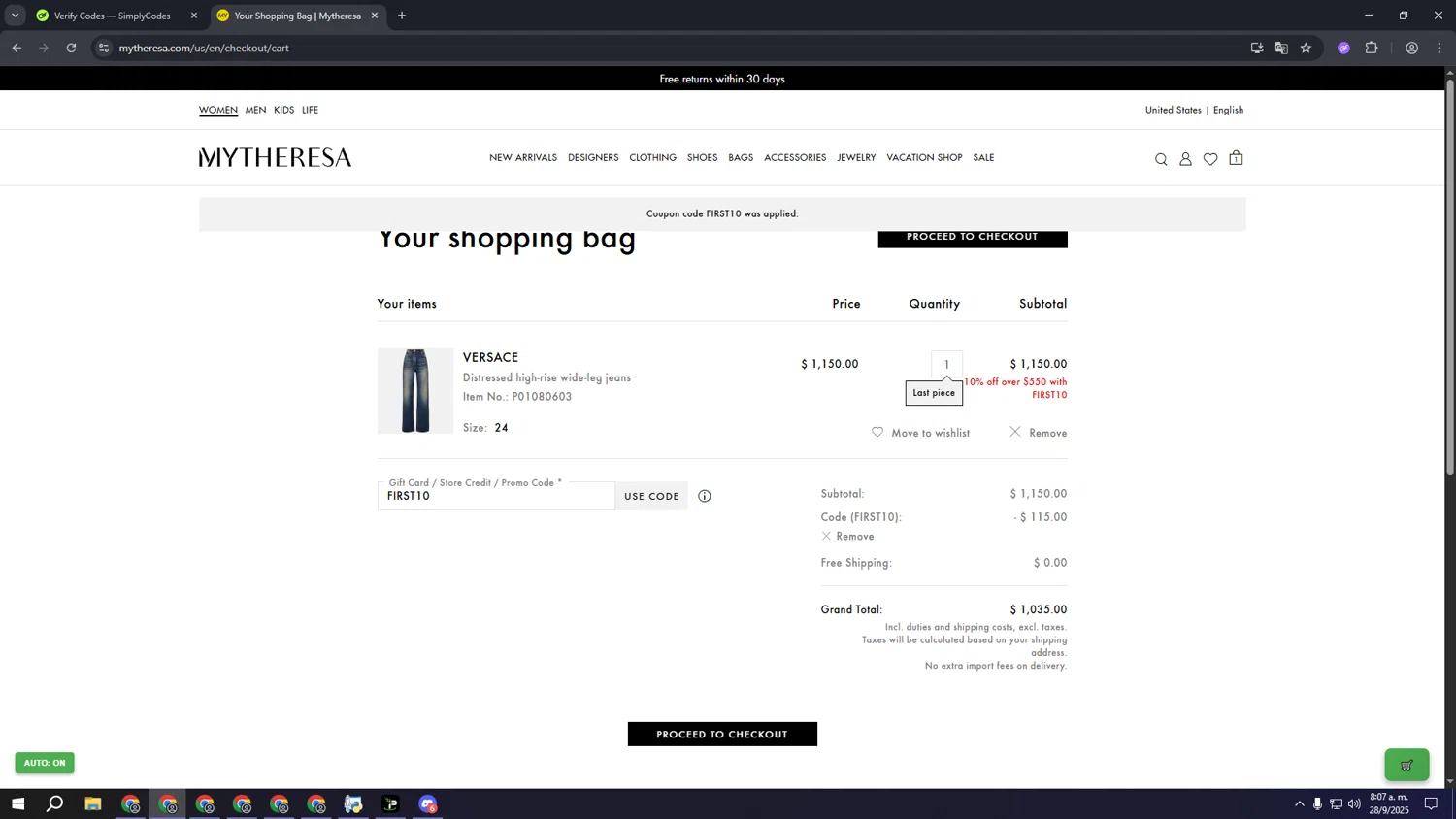Open the VACATION SHOP menu

point(924,157)
